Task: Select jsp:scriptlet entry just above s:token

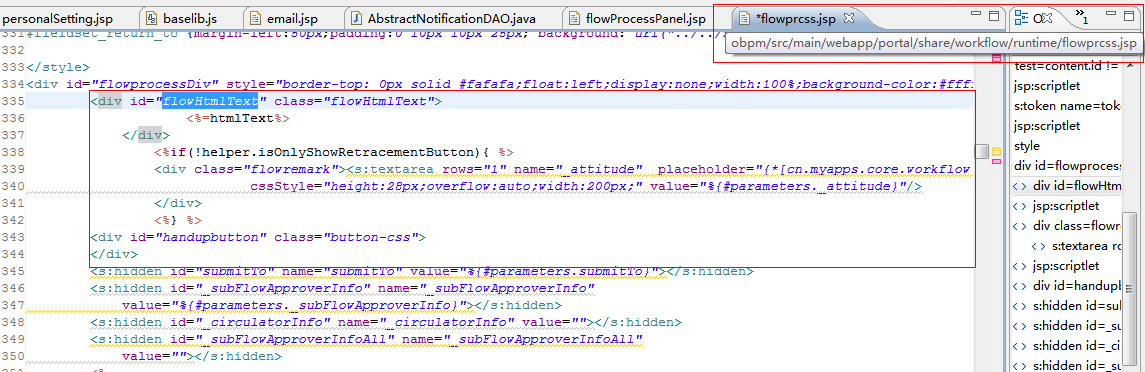Action: [1047, 86]
